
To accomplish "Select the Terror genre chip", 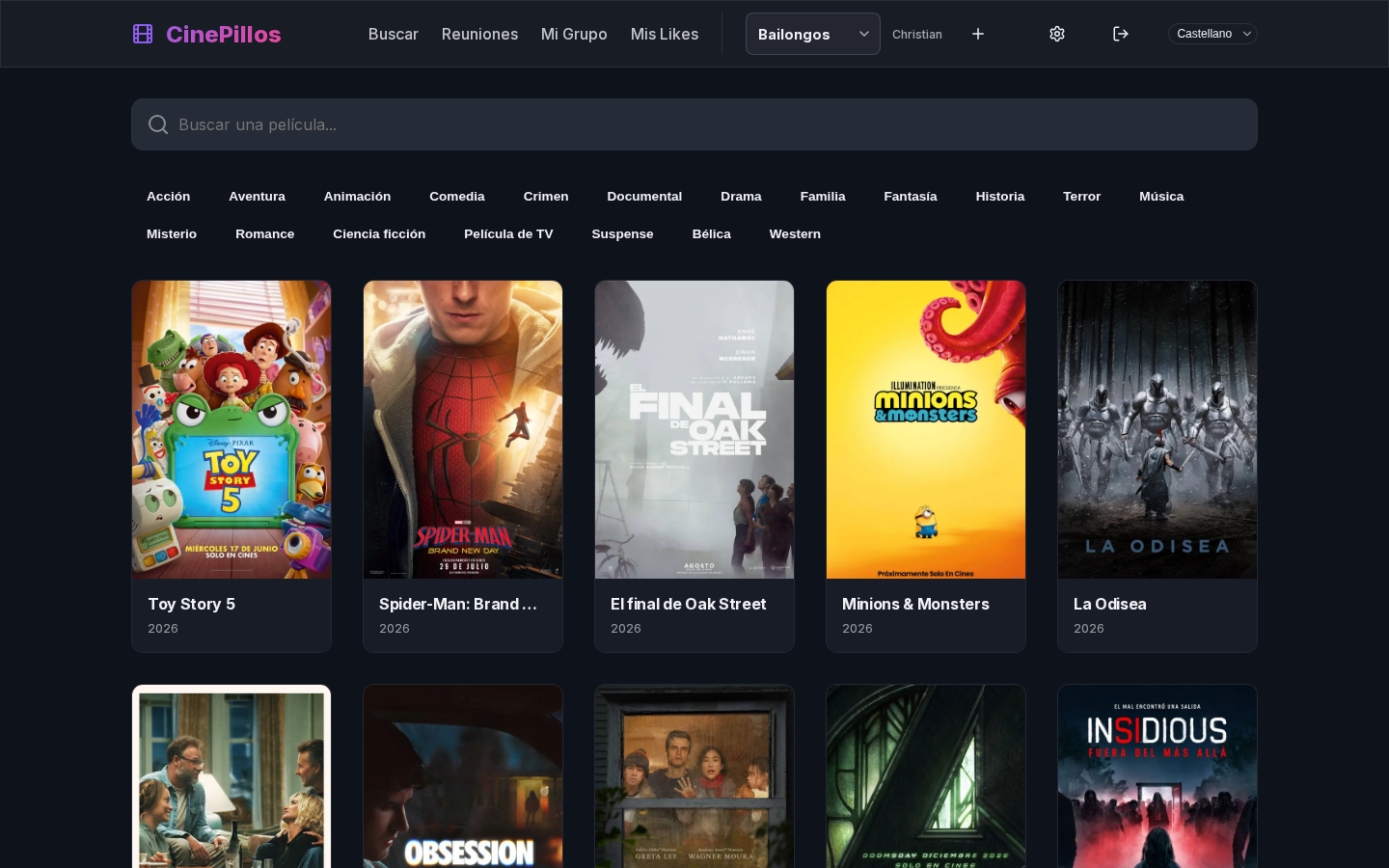I will point(1082,196).
